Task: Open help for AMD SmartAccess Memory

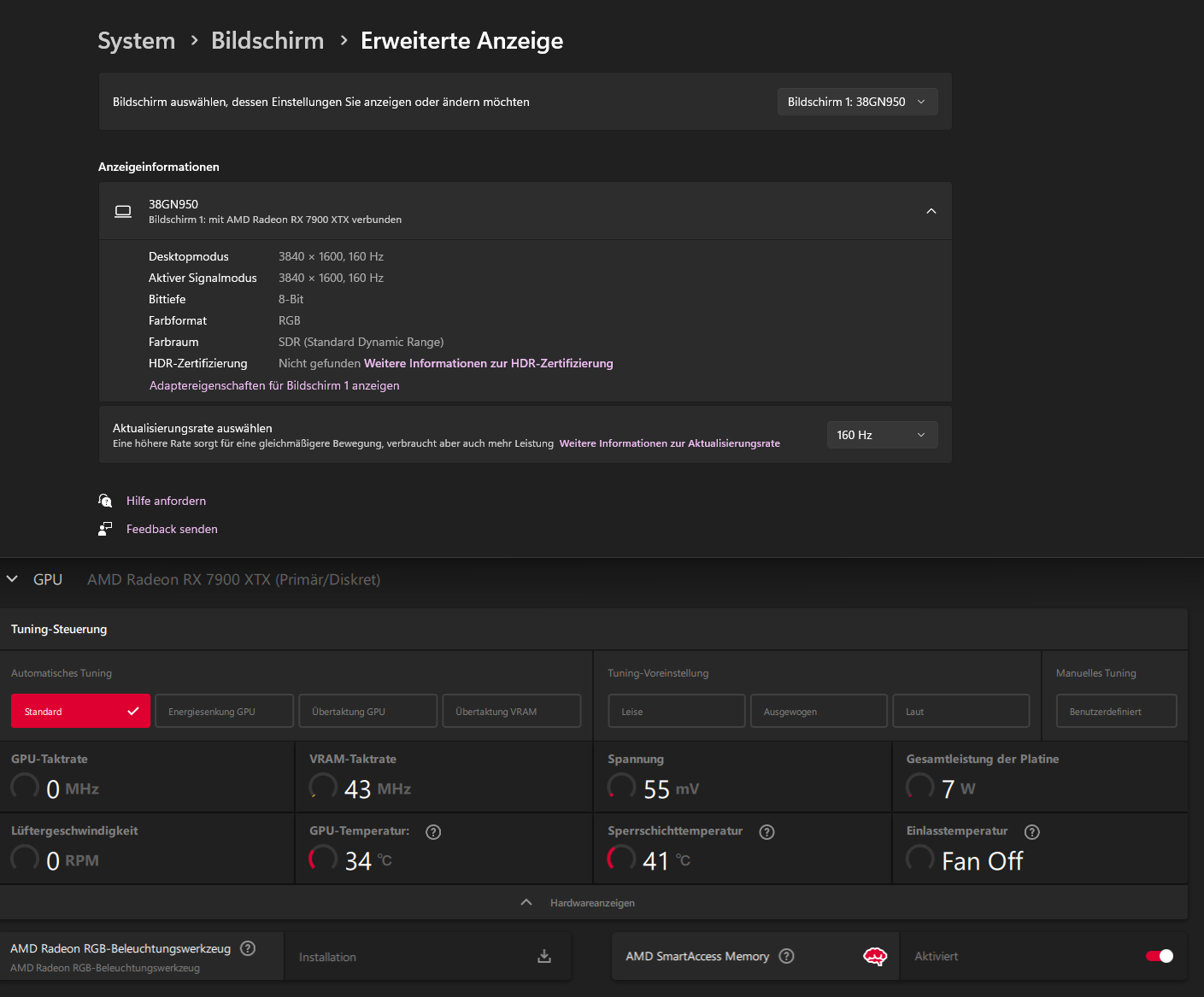Action: click(787, 956)
